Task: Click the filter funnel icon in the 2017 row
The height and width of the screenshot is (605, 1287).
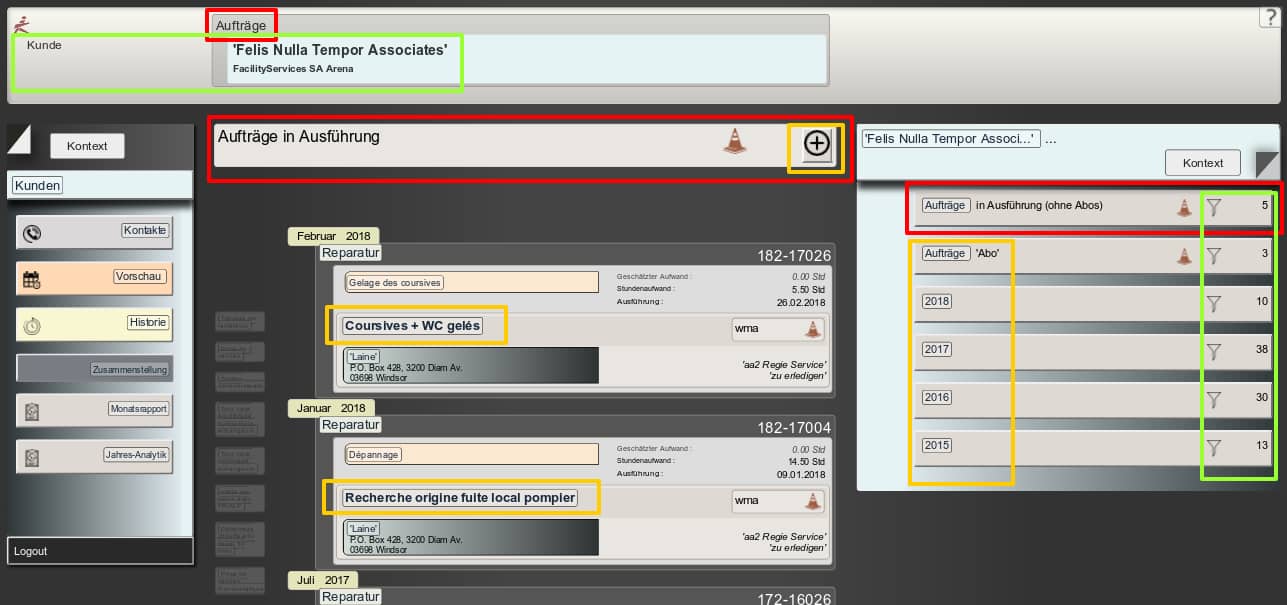Action: coord(1214,351)
